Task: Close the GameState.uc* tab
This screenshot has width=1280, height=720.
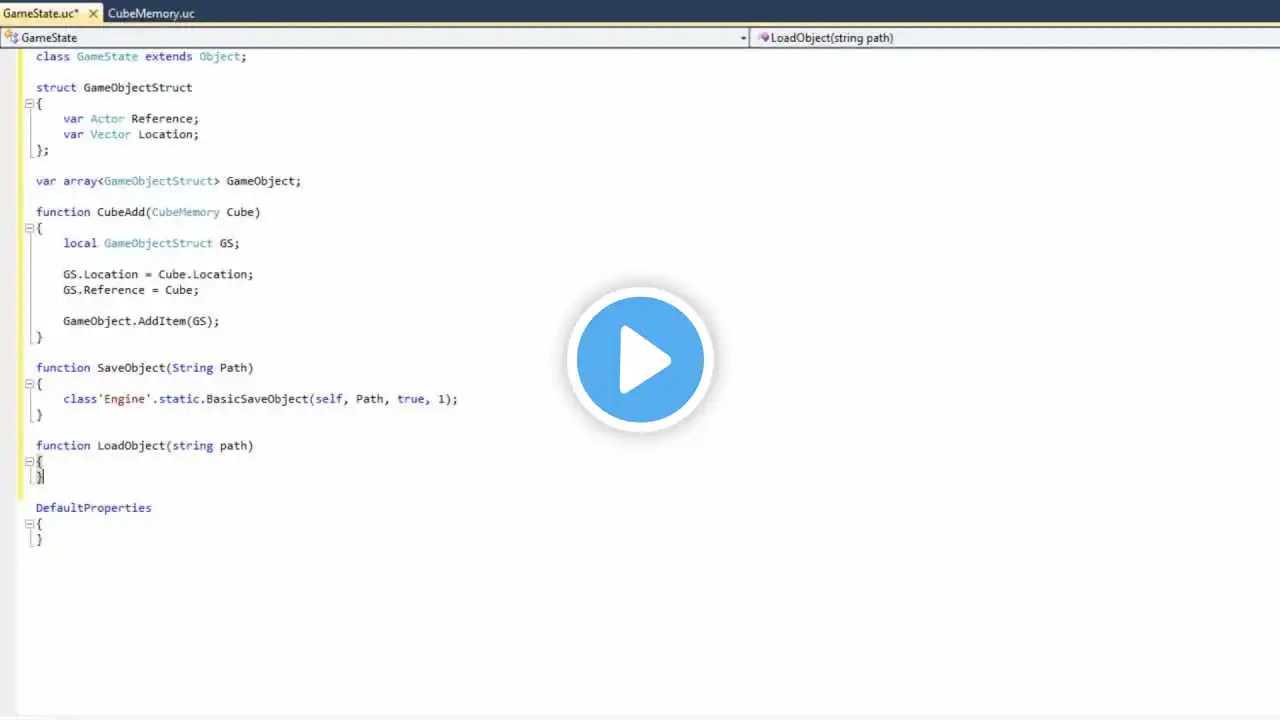Action: [x=91, y=14]
